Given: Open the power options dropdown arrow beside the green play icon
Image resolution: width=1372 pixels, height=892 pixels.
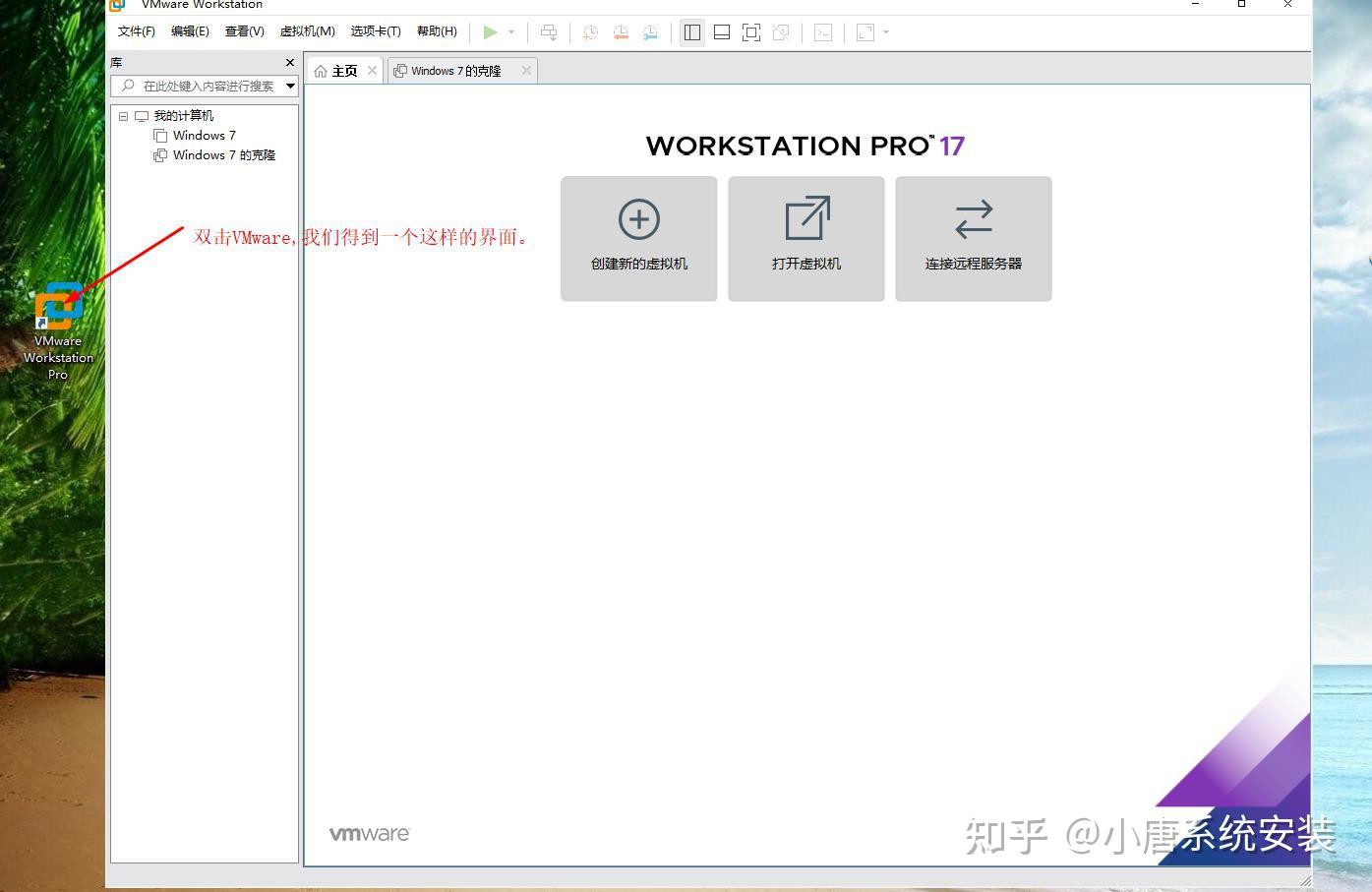Looking at the screenshot, I should (511, 32).
